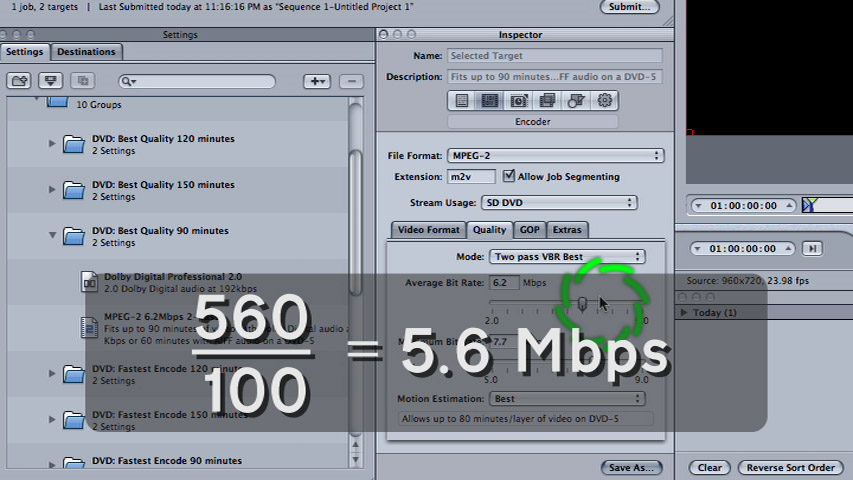This screenshot has width=853, height=480.
Task: Click the DVD: Best Quality 150 minutes folder icon
Action: tap(73, 190)
